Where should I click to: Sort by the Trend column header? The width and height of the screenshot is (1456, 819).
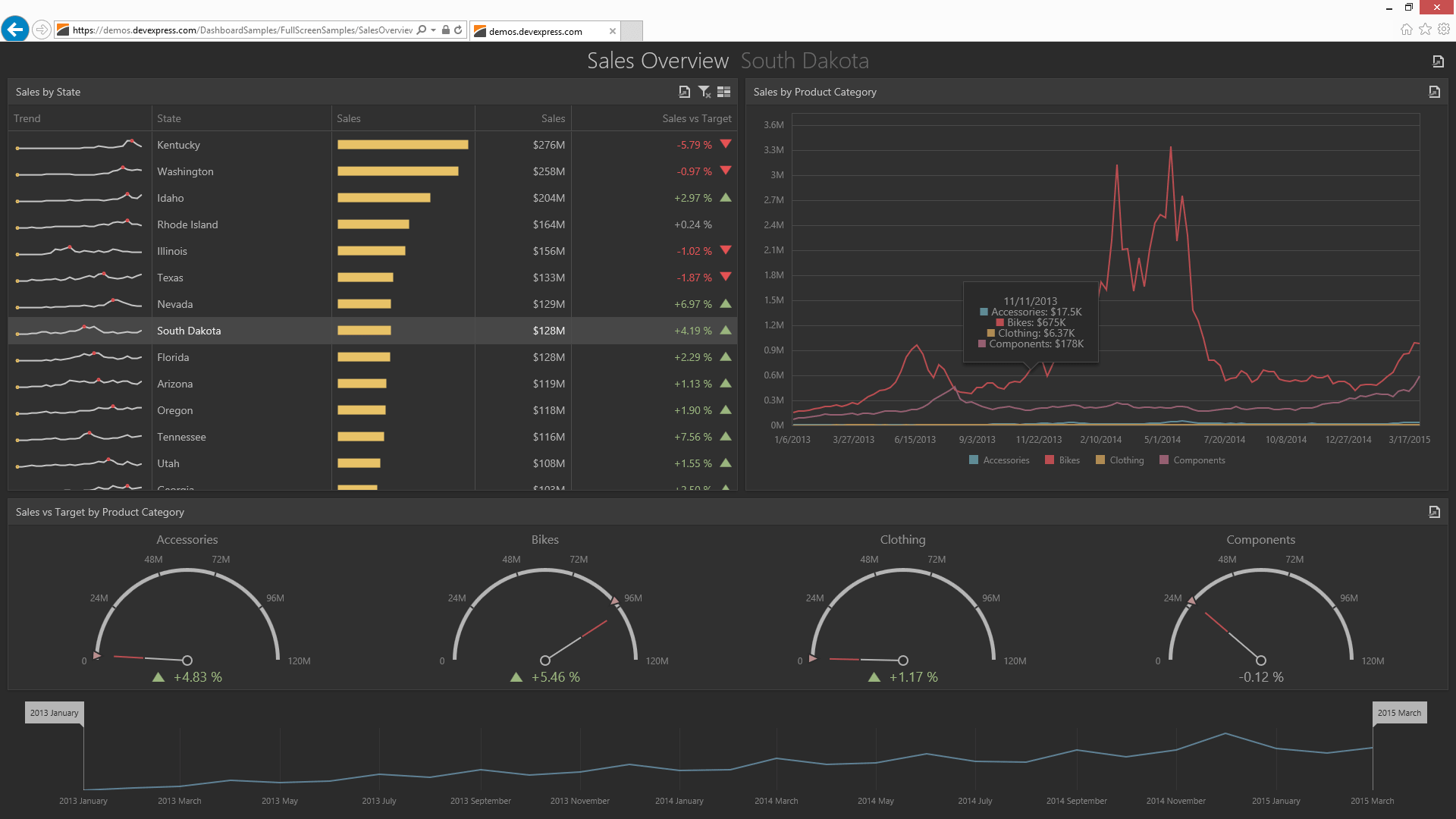(80, 118)
